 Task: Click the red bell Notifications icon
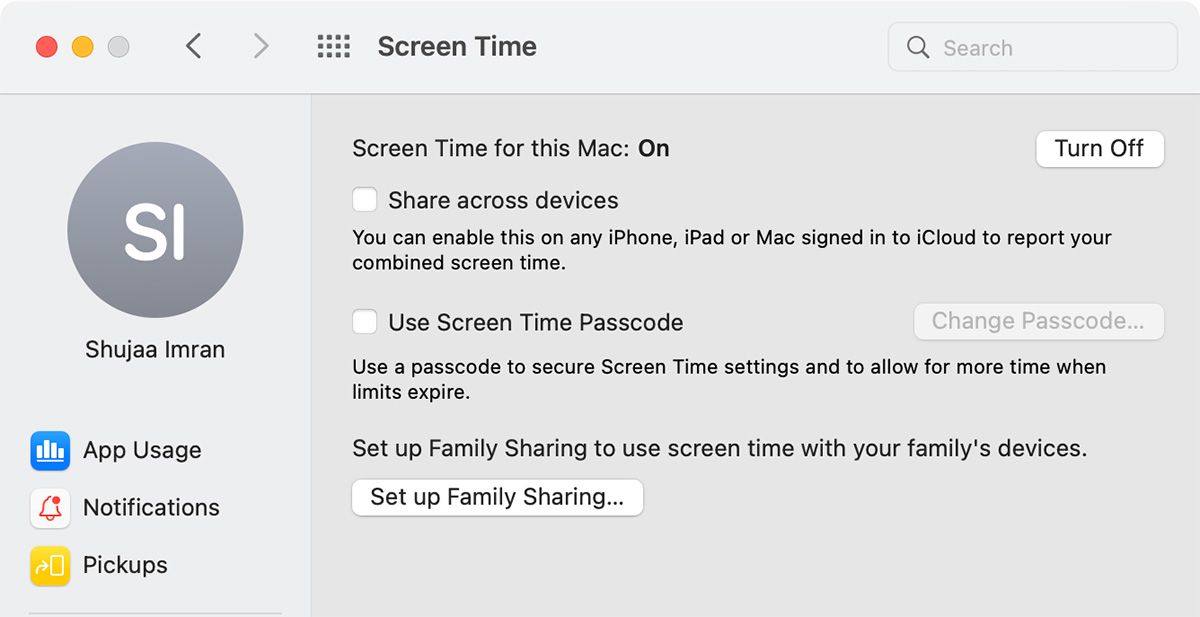coord(50,508)
